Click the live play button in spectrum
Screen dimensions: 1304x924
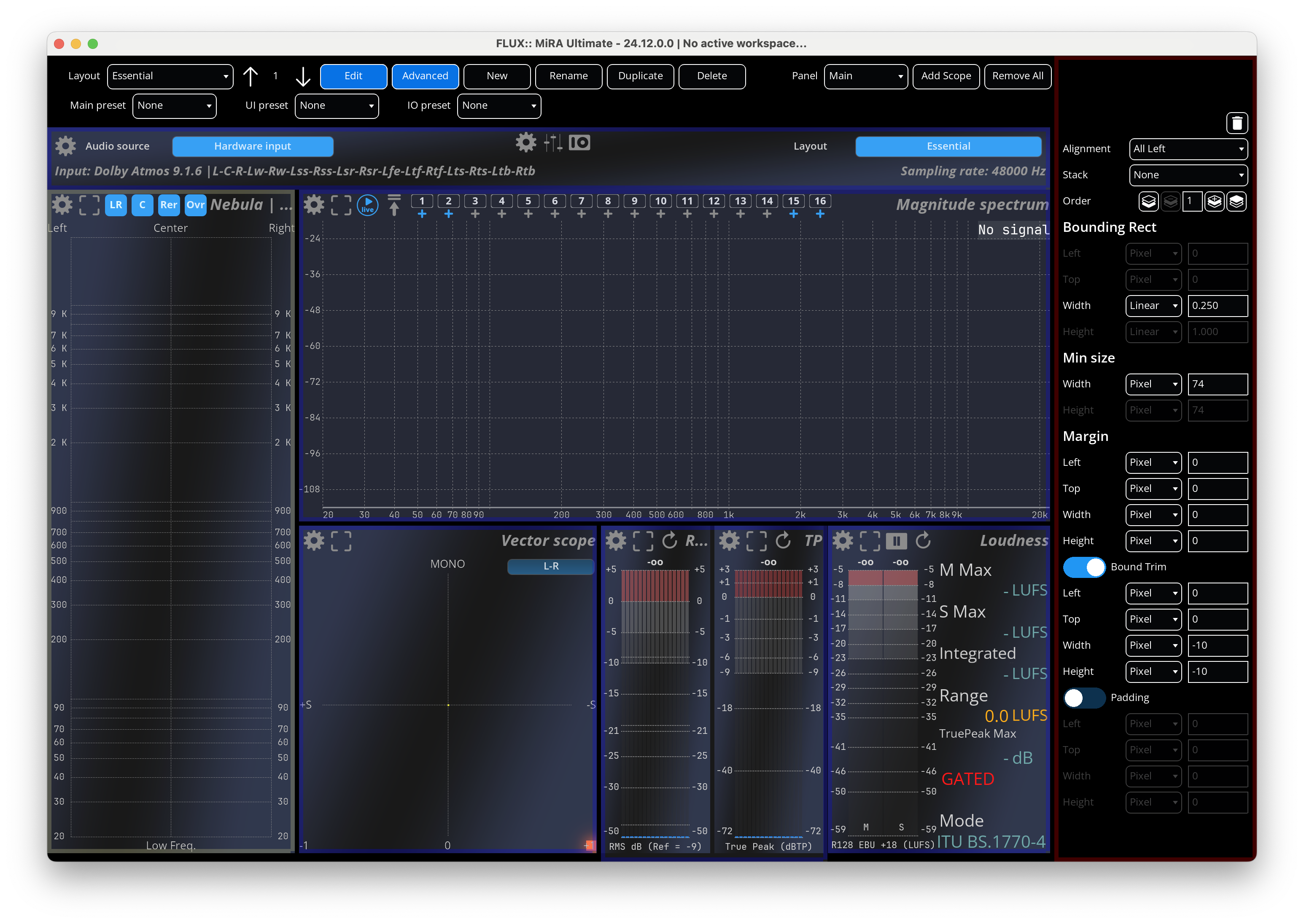[x=367, y=205]
